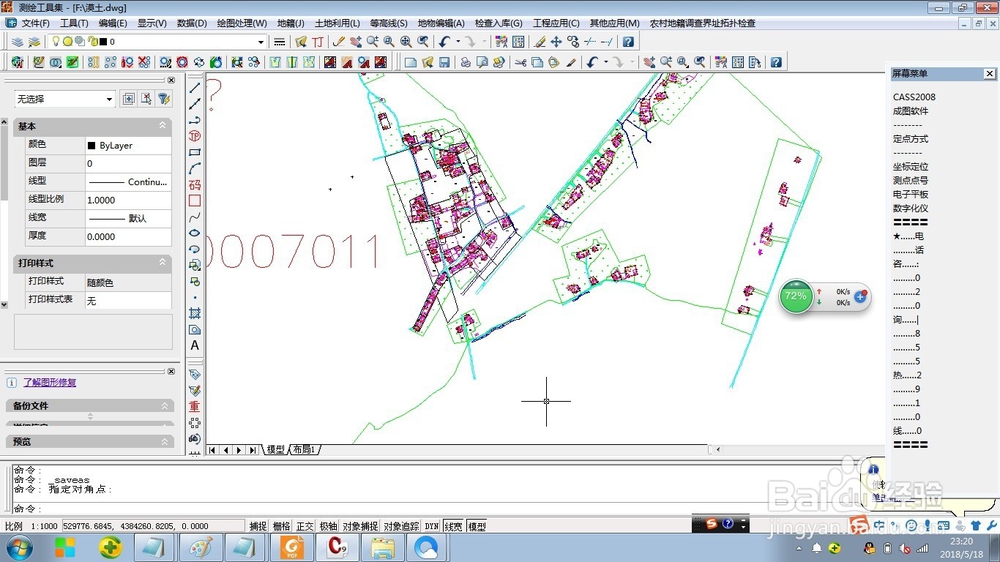Toggle 对象追踪 object tracking
Viewport: 1000px width, 562px height.
tap(401, 526)
